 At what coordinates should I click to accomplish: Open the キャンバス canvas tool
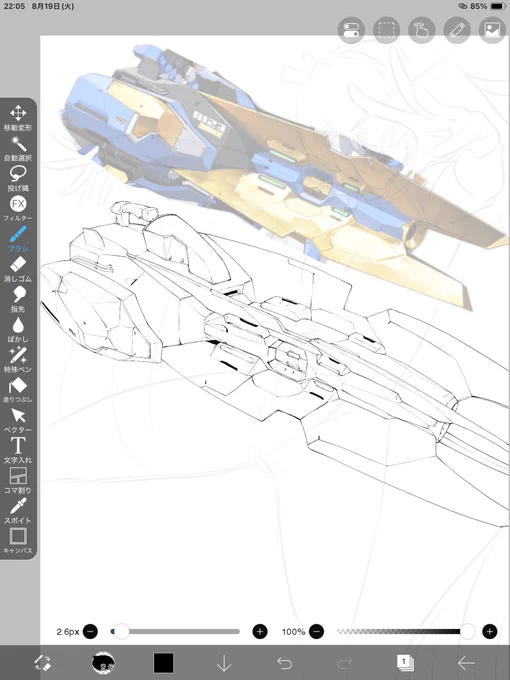18,541
